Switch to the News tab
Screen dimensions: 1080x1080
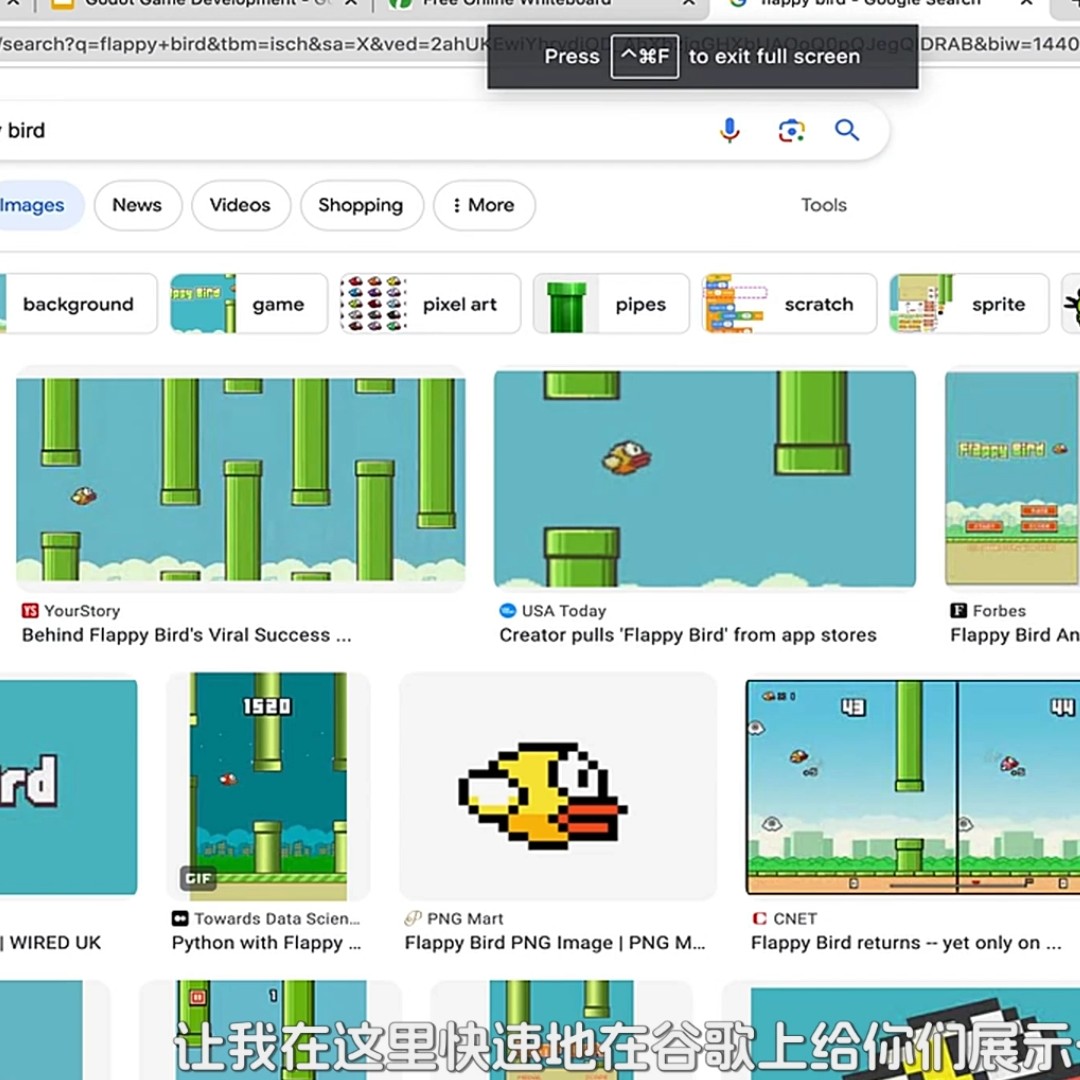[137, 205]
